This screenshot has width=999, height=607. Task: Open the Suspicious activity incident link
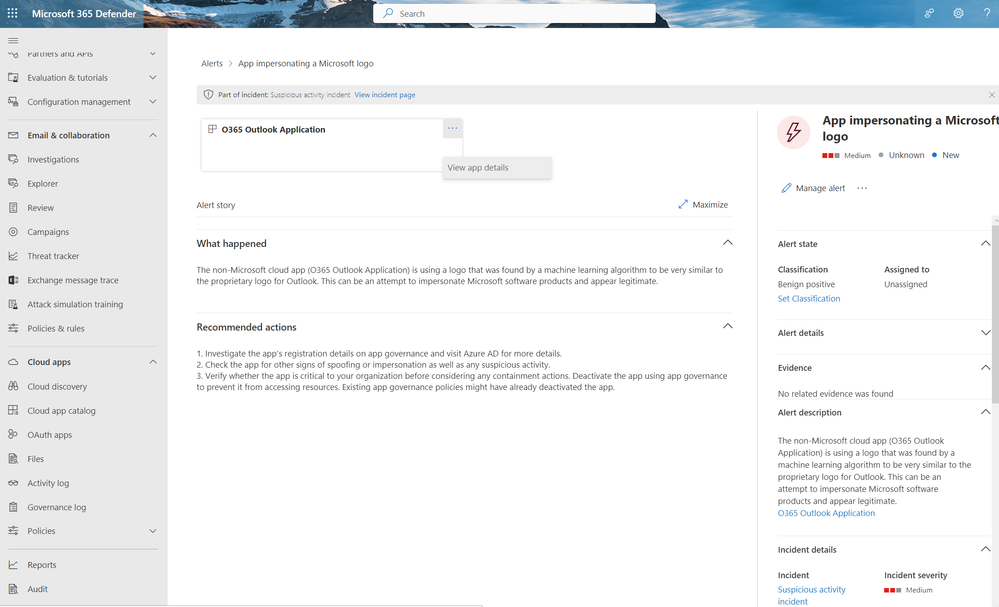click(812, 596)
